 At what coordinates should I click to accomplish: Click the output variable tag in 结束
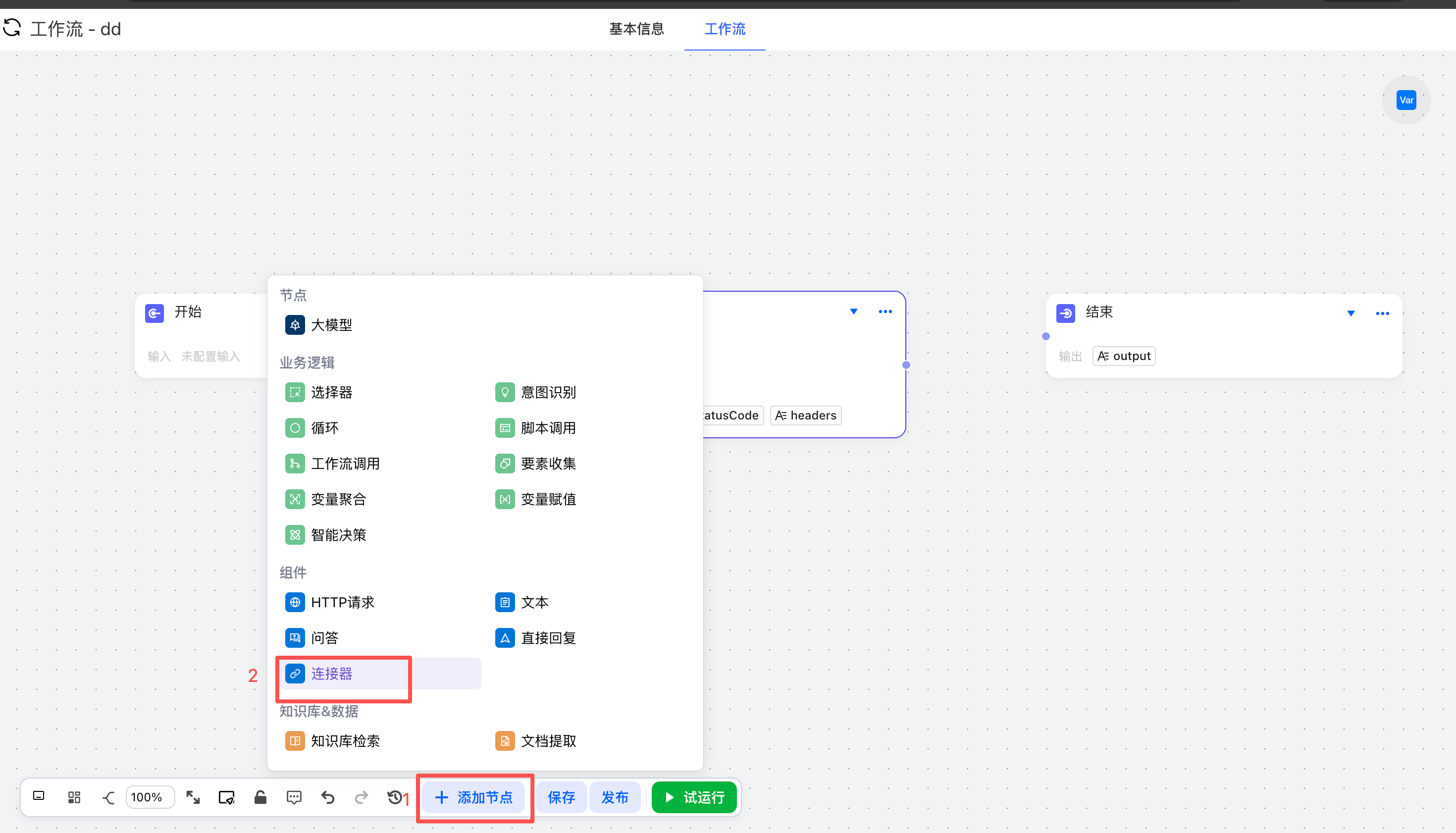click(1124, 356)
